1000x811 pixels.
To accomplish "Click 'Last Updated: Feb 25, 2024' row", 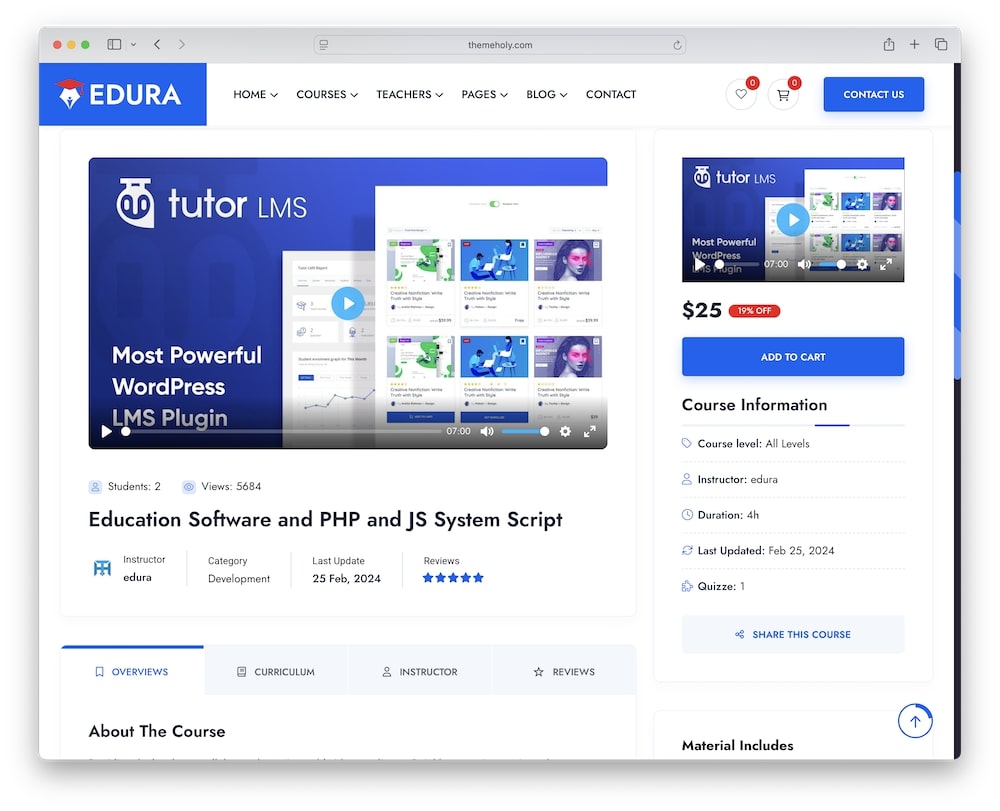I will (x=793, y=550).
